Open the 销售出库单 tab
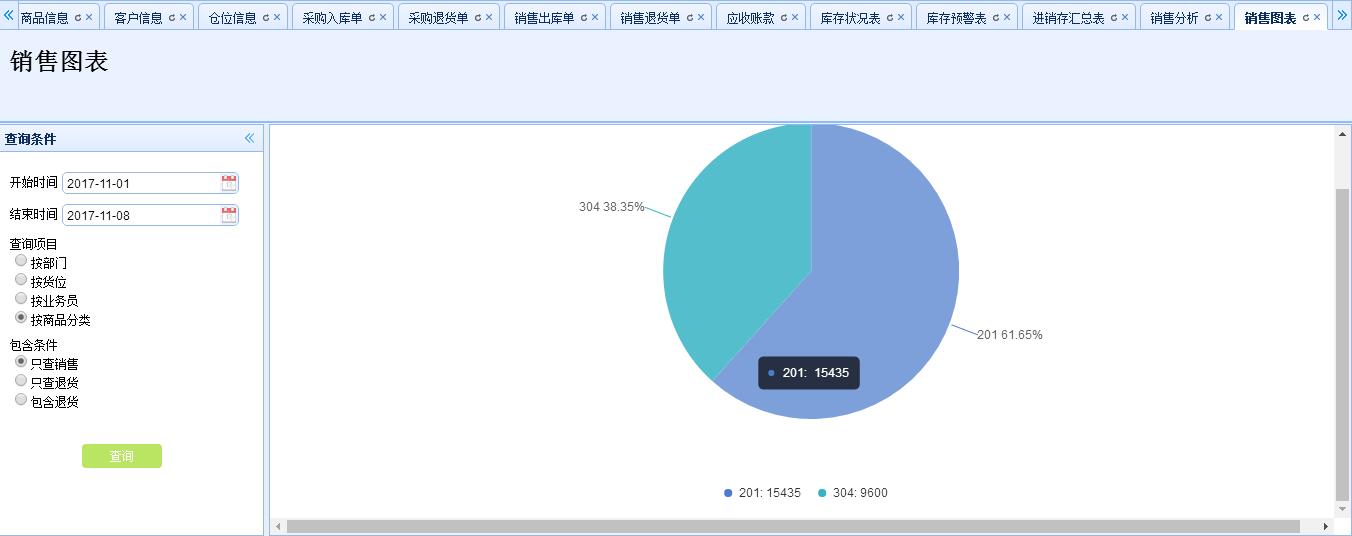This screenshot has height=536, width=1352. pyautogui.click(x=544, y=18)
